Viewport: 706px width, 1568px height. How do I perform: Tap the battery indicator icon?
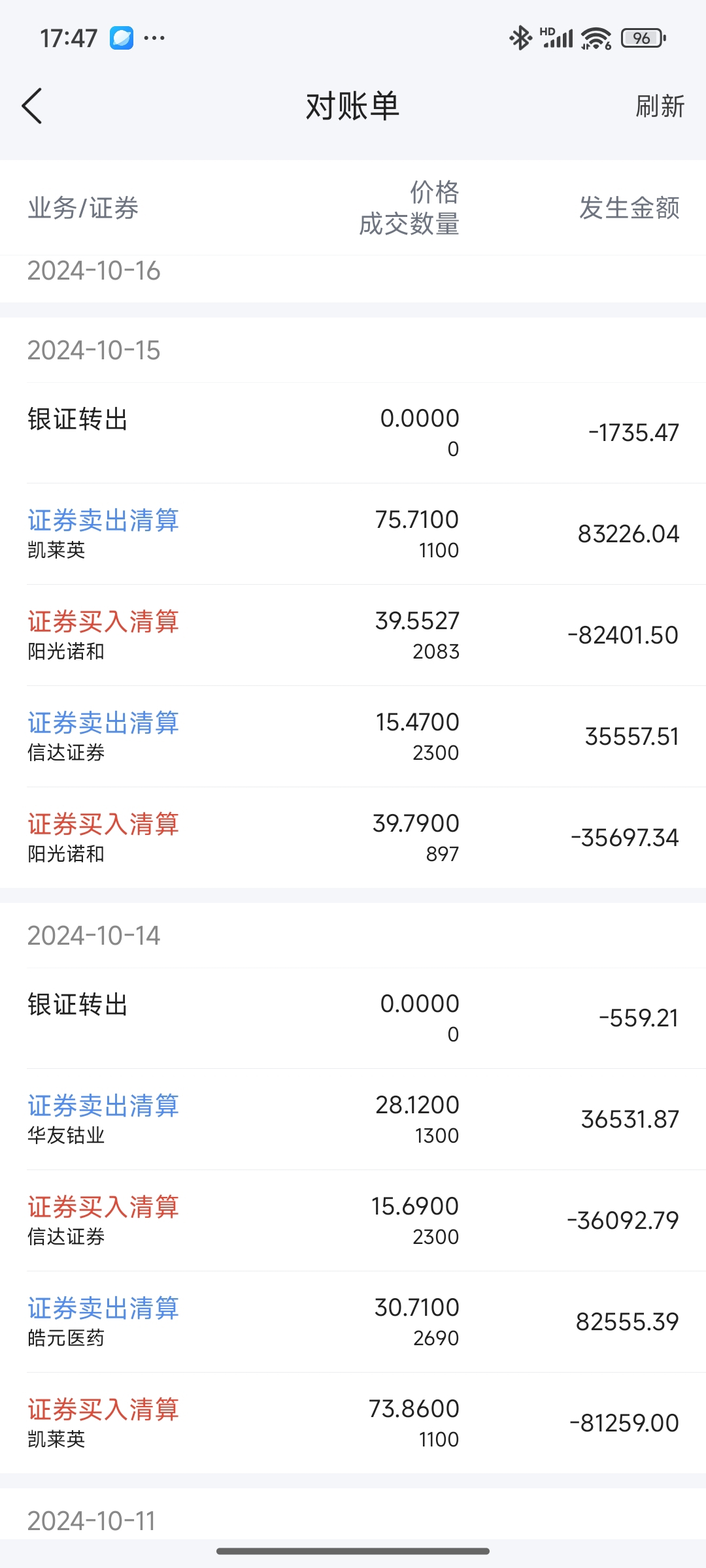(x=643, y=39)
